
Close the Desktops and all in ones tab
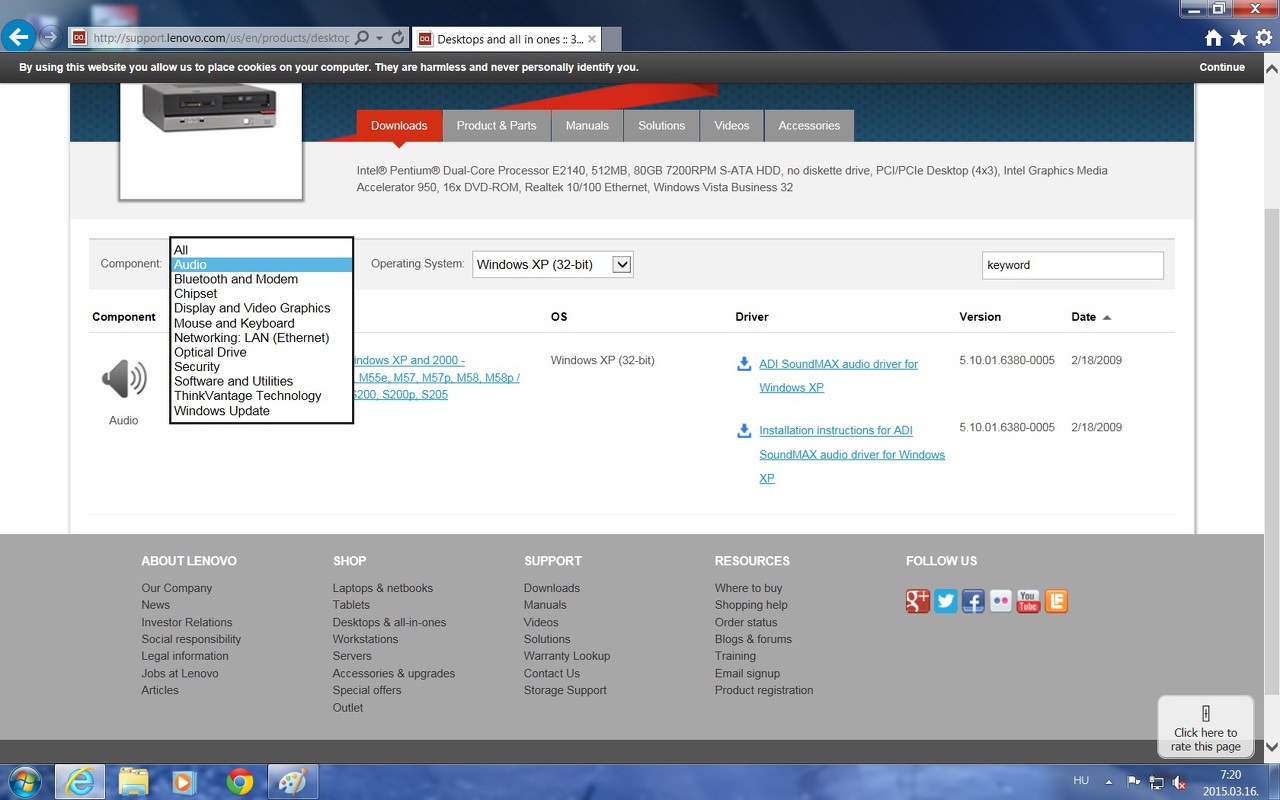pos(592,39)
